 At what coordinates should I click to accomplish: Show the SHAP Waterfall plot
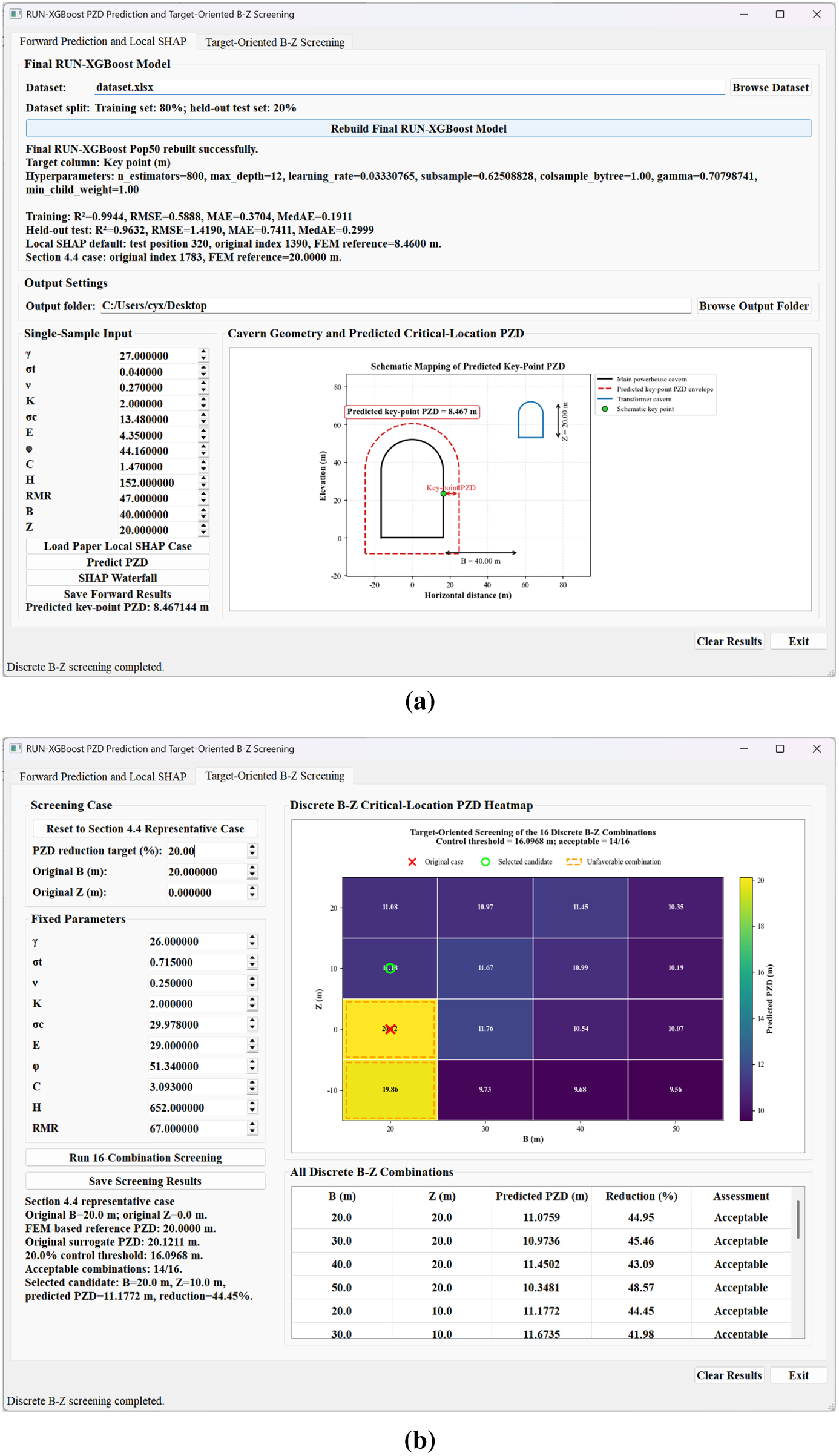point(117,578)
